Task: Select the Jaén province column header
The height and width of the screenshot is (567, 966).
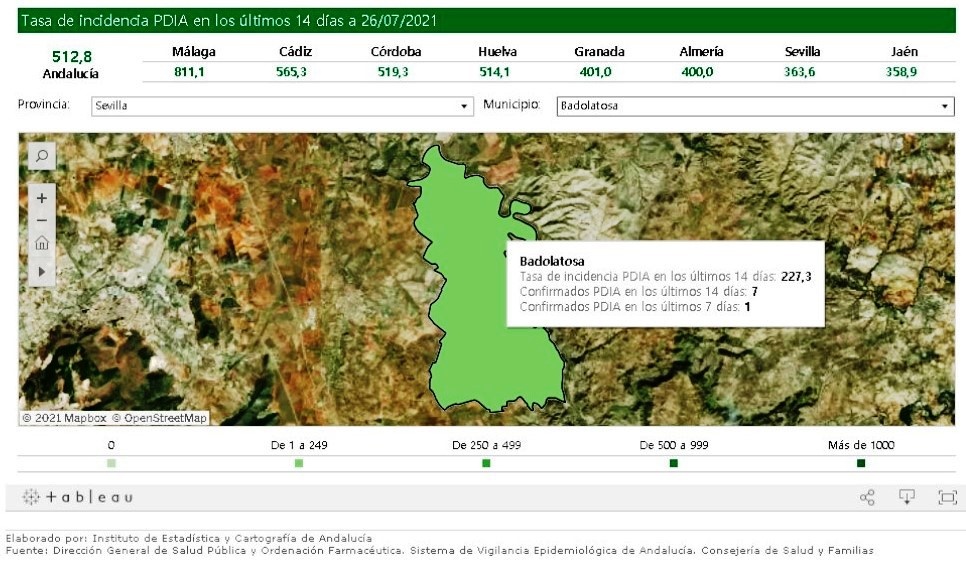Action: pos(902,52)
